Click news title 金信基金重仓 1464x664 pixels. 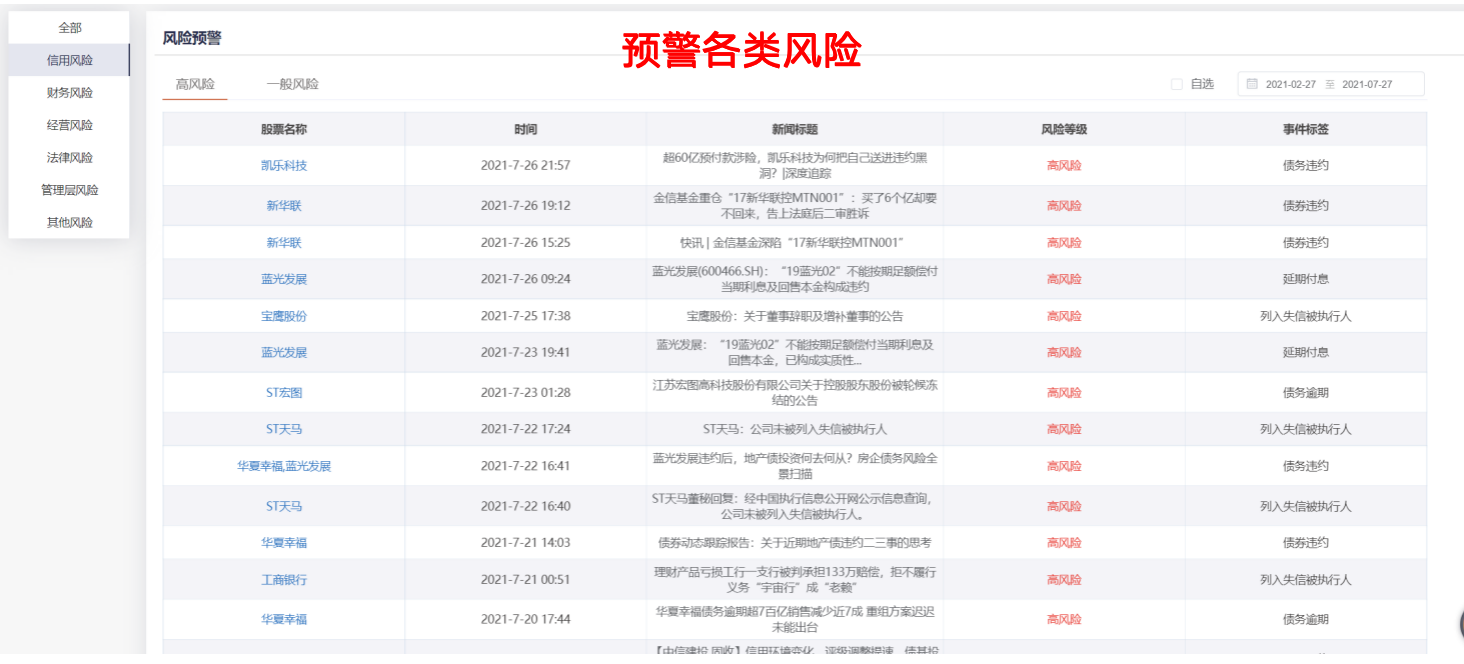pos(795,206)
